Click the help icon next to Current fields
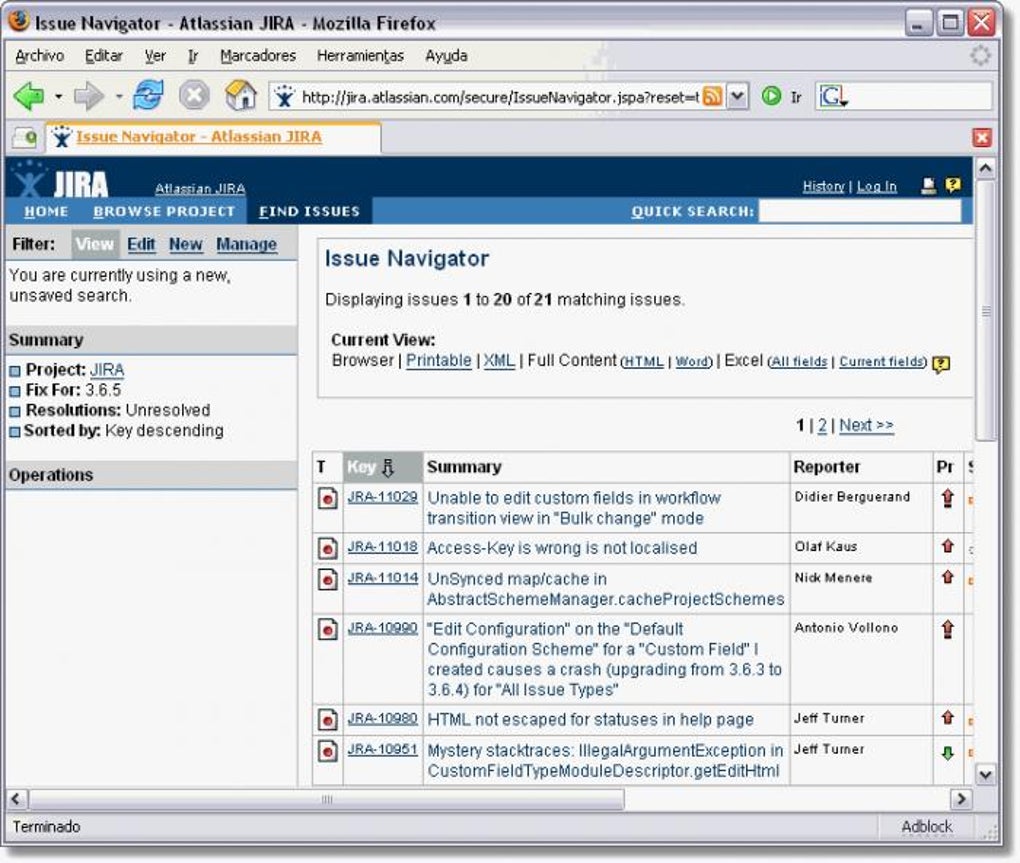Screen dimensions: 1020x863 (941, 364)
